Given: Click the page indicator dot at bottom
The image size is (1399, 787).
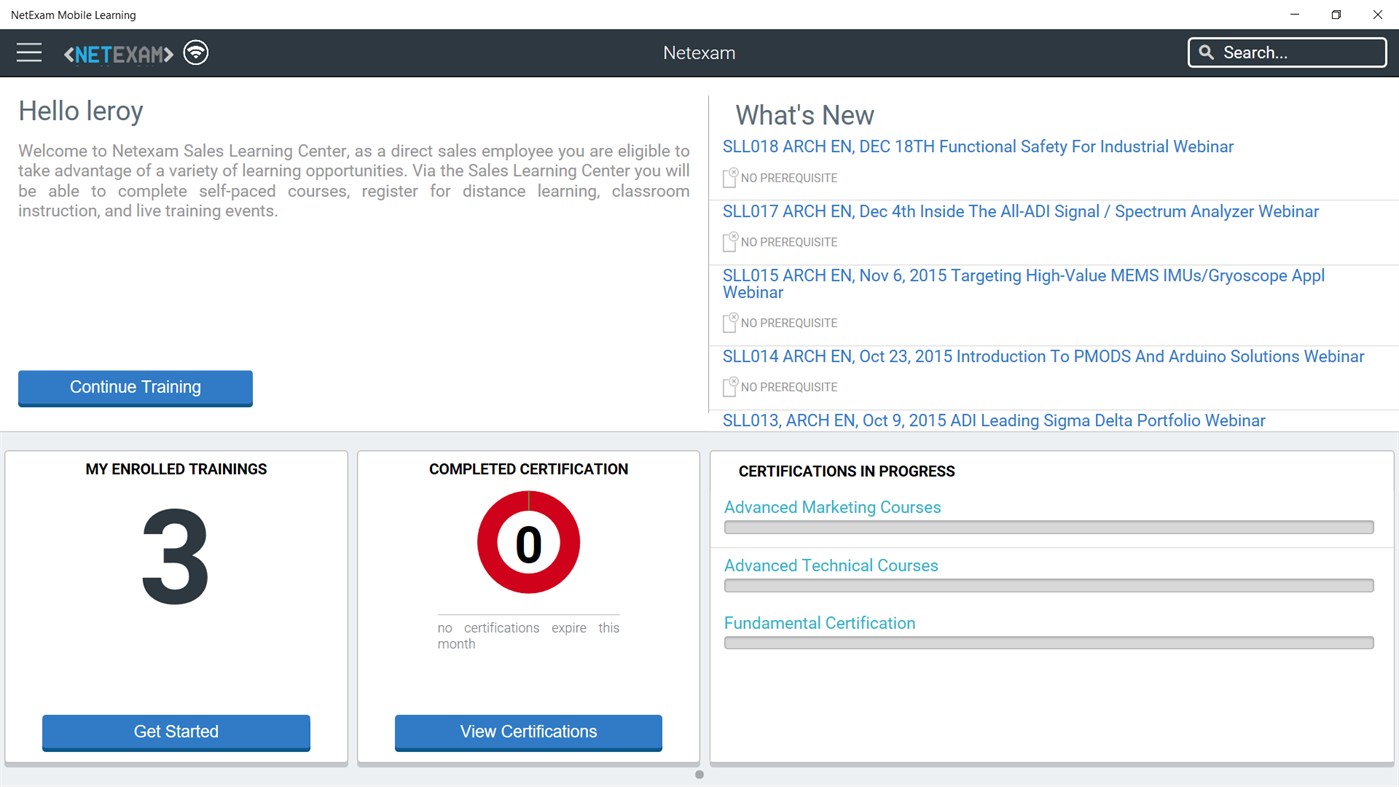Looking at the screenshot, I should tap(699, 775).
